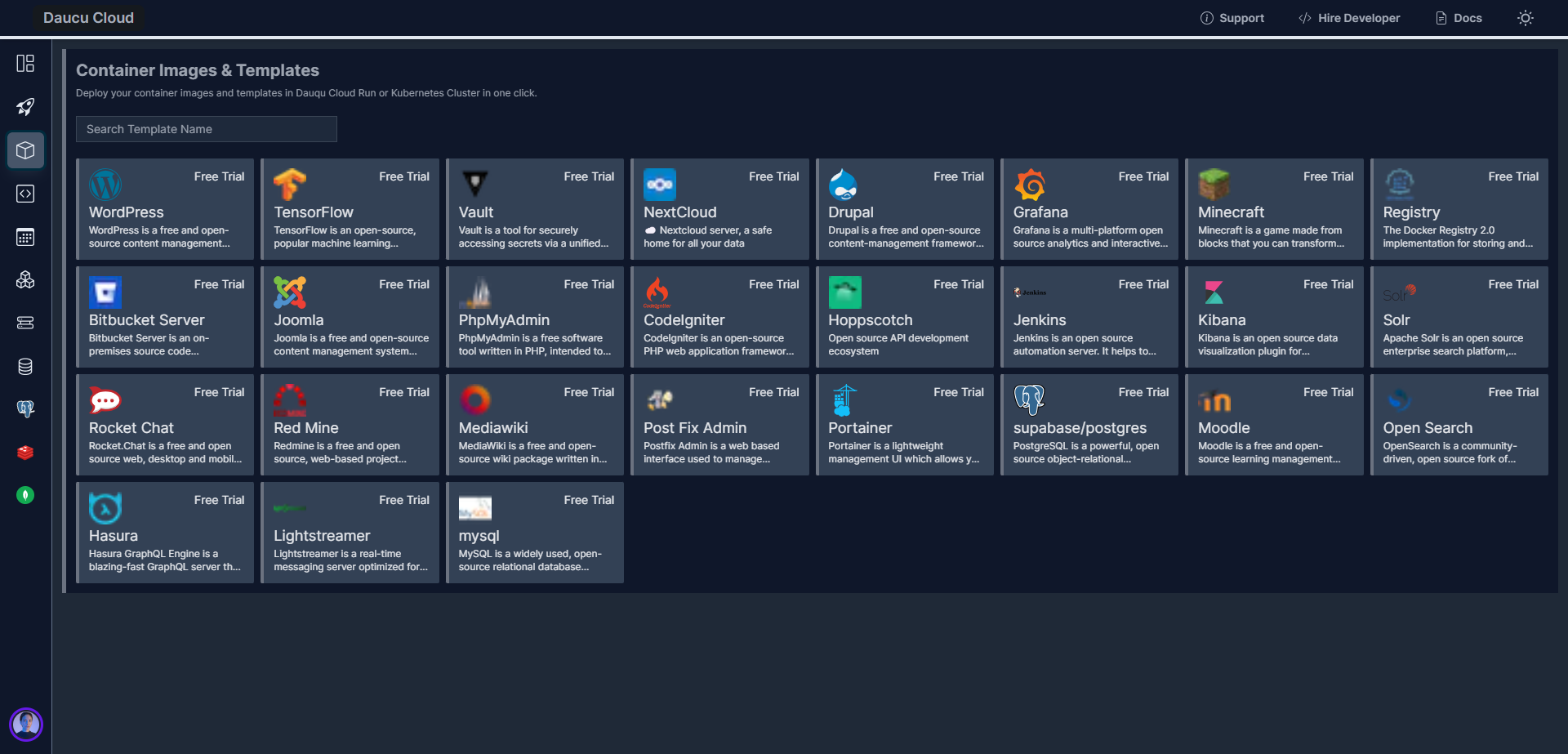
Task: Open the PhpMyAdmin template title
Action: point(504,320)
